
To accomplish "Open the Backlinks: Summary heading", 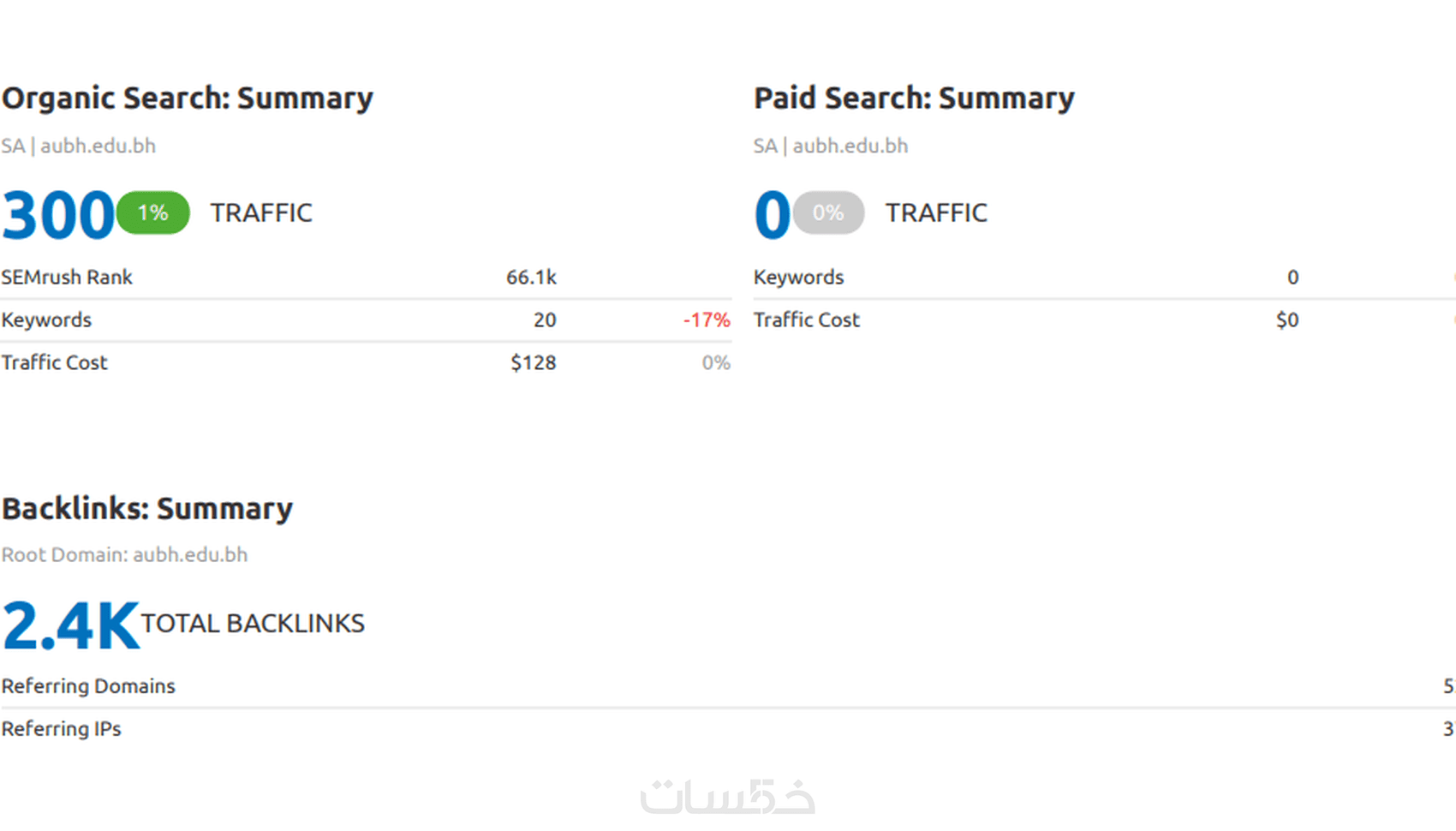I will click(x=147, y=509).
